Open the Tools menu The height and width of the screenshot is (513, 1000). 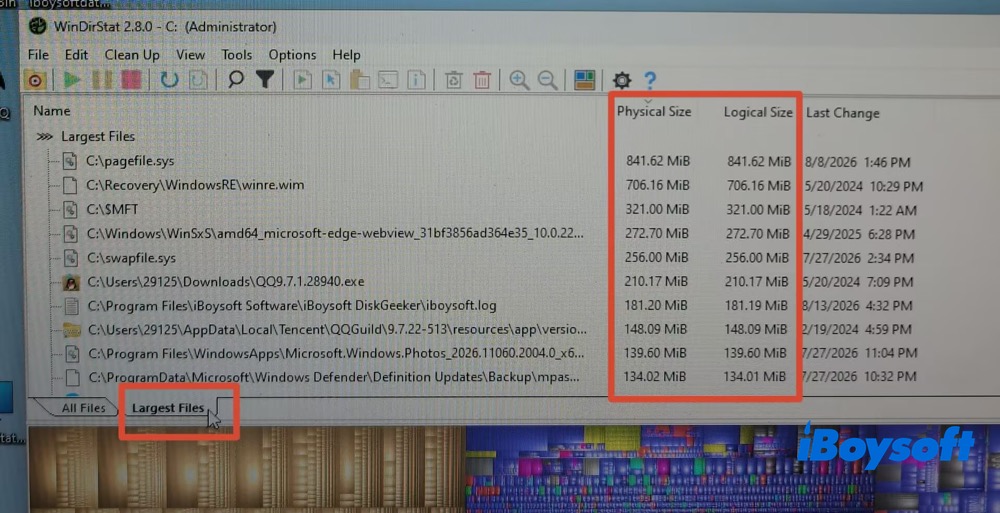click(237, 55)
